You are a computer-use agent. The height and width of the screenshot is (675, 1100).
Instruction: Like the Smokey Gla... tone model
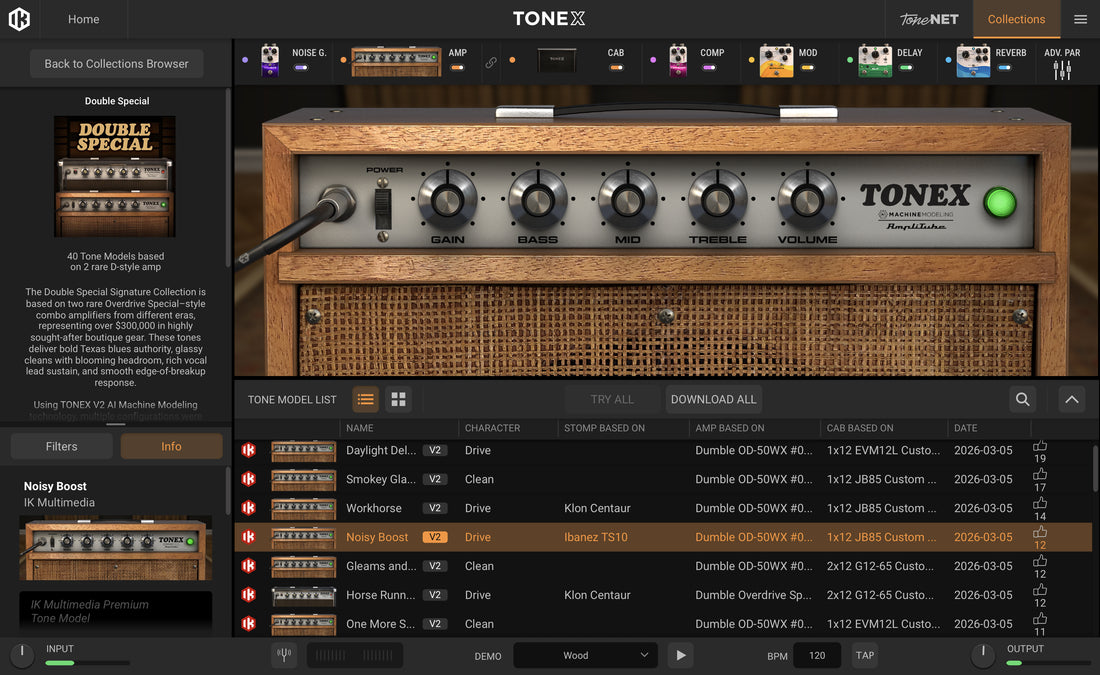[1040, 474]
